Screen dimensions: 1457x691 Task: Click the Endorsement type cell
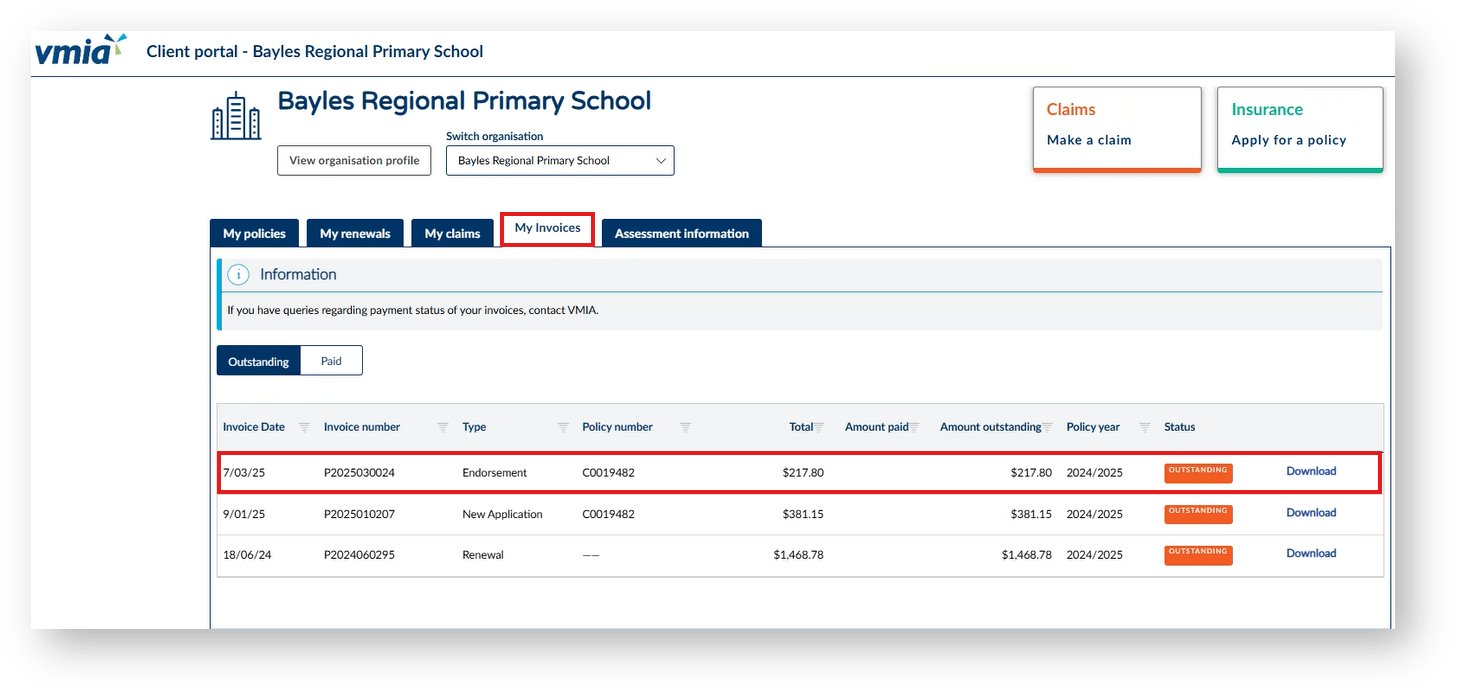[x=494, y=473]
